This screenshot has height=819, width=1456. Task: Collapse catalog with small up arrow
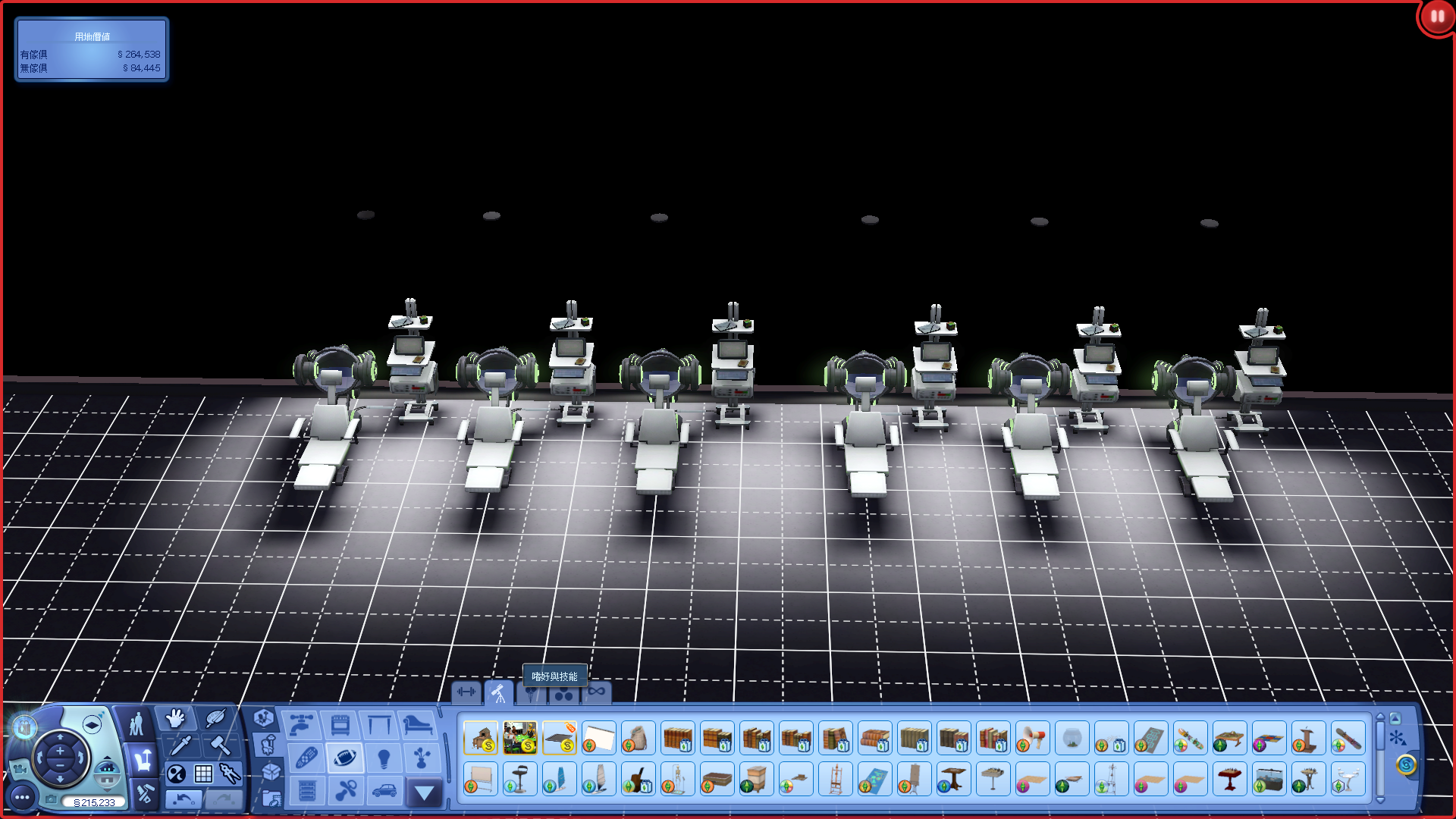pos(1395,718)
